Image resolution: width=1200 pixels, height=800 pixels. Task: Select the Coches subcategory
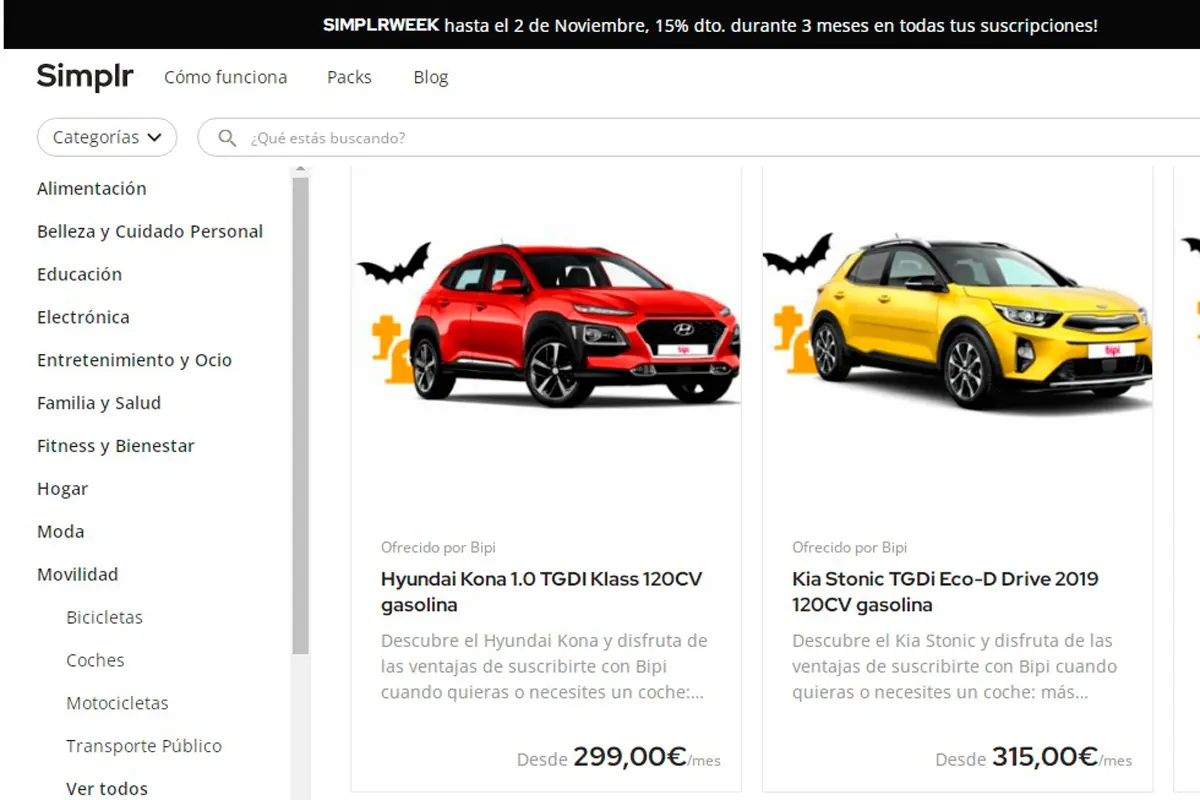(95, 660)
